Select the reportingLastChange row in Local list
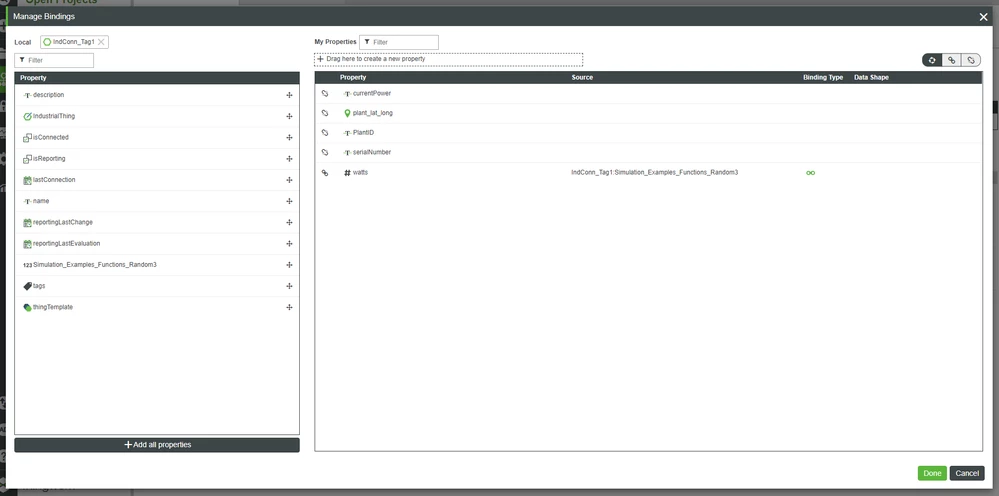This screenshot has width=999, height=496. coord(157,222)
